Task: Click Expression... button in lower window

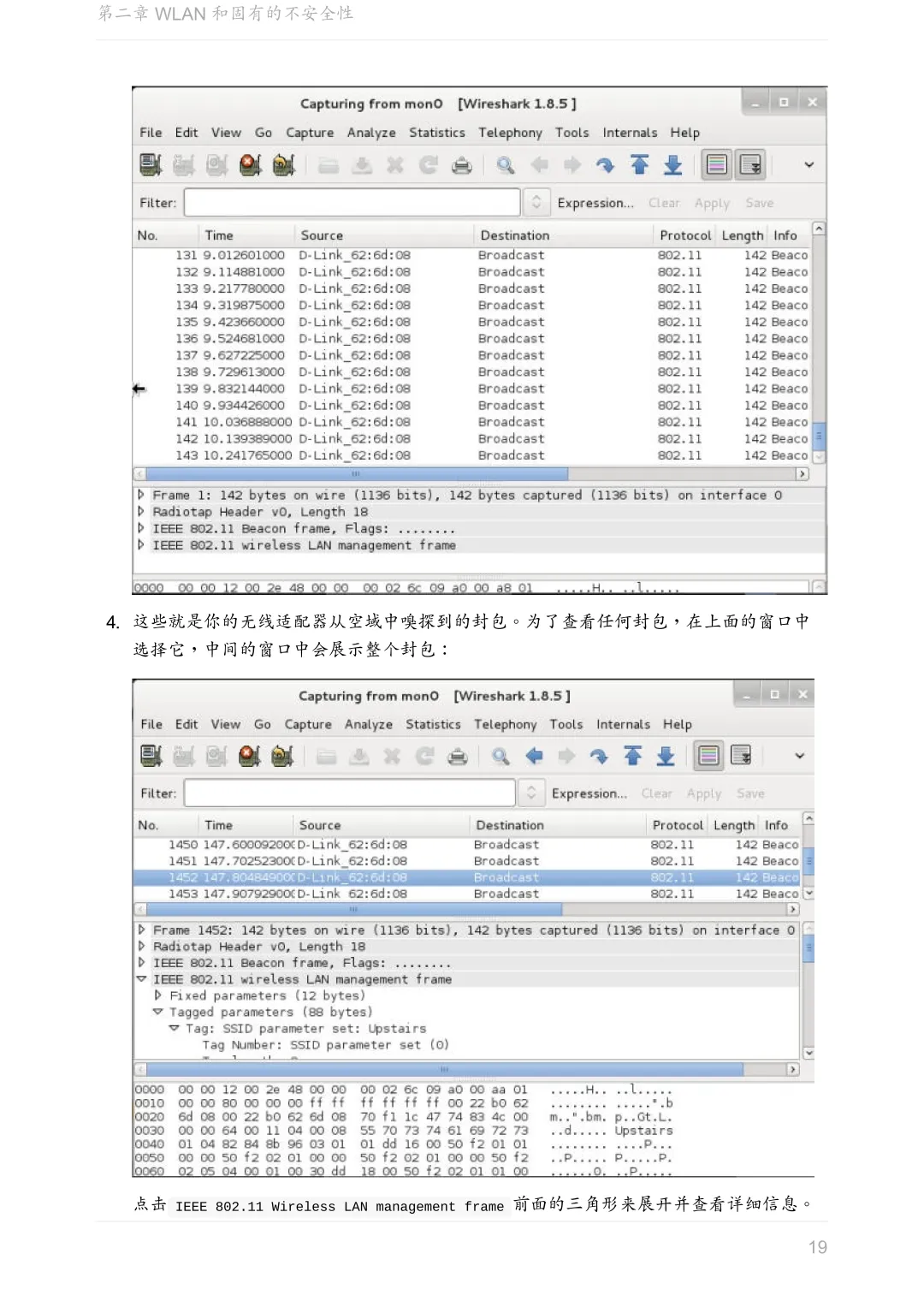Action: [589, 793]
